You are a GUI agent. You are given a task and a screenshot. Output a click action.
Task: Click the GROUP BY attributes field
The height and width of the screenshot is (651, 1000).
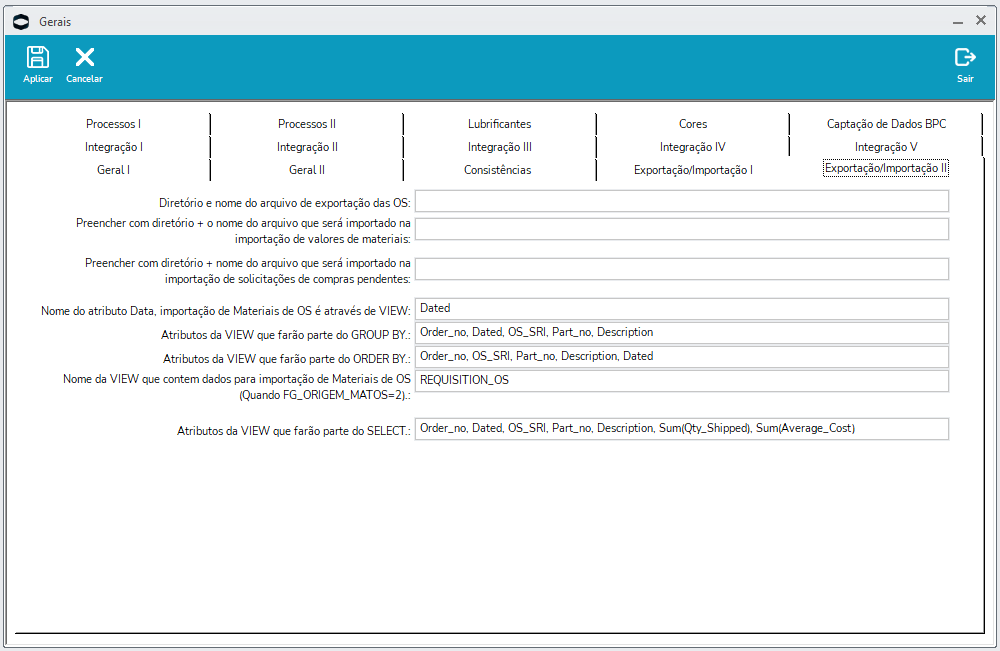click(682, 333)
